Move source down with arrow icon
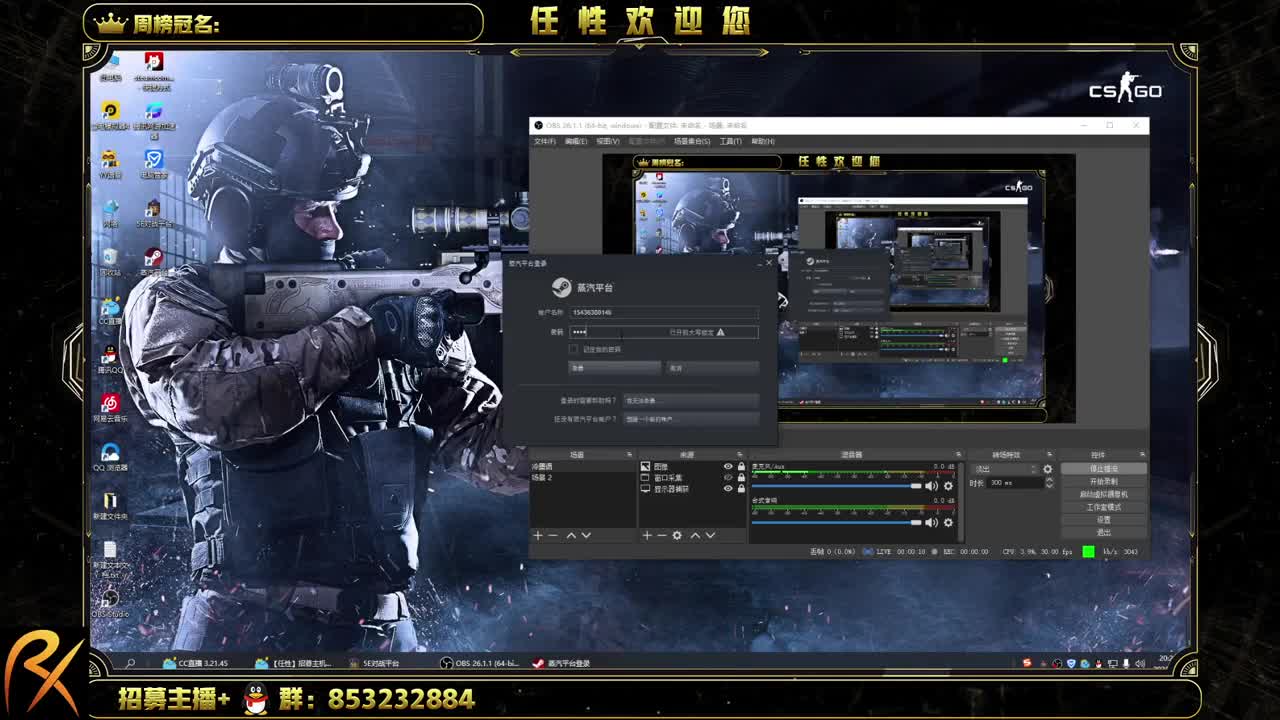Viewport: 1280px width, 720px height. (710, 536)
